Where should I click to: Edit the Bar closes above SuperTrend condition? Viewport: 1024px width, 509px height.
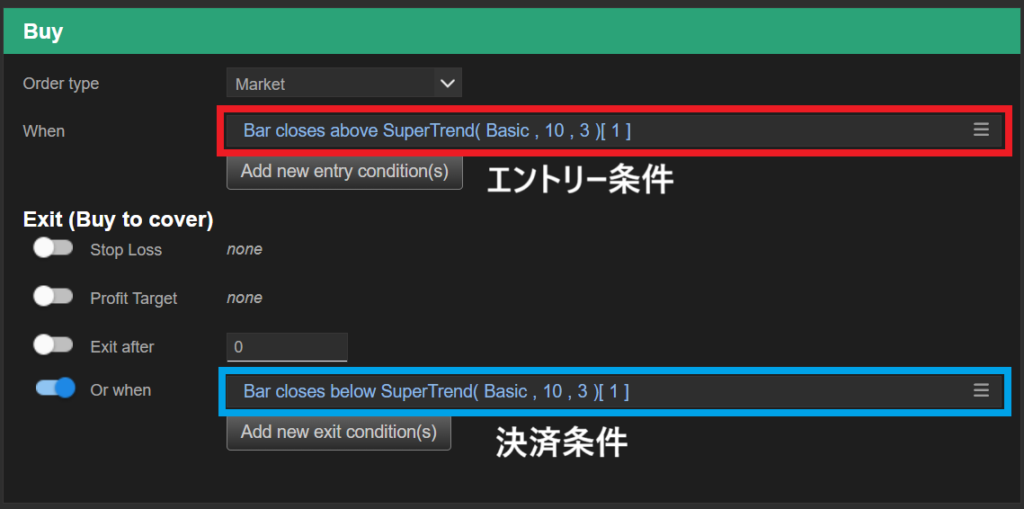point(437,131)
